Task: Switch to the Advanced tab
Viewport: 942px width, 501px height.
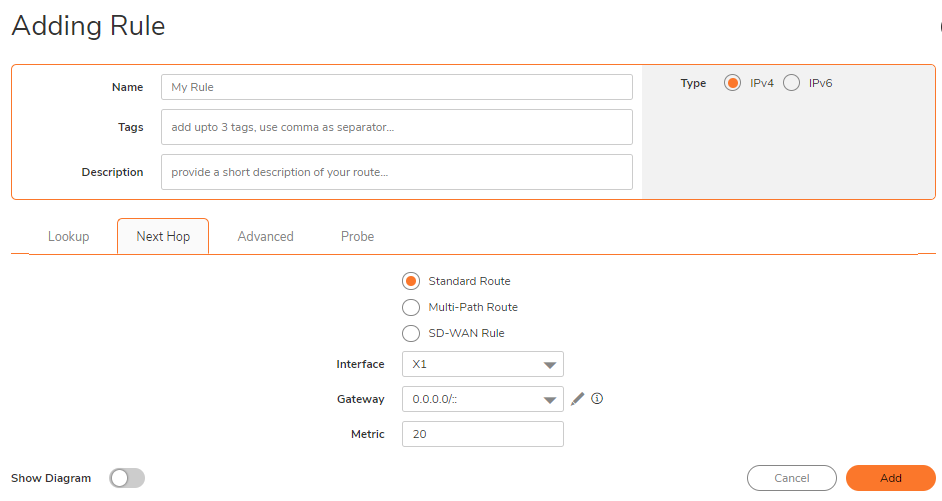Action: pyautogui.click(x=266, y=237)
